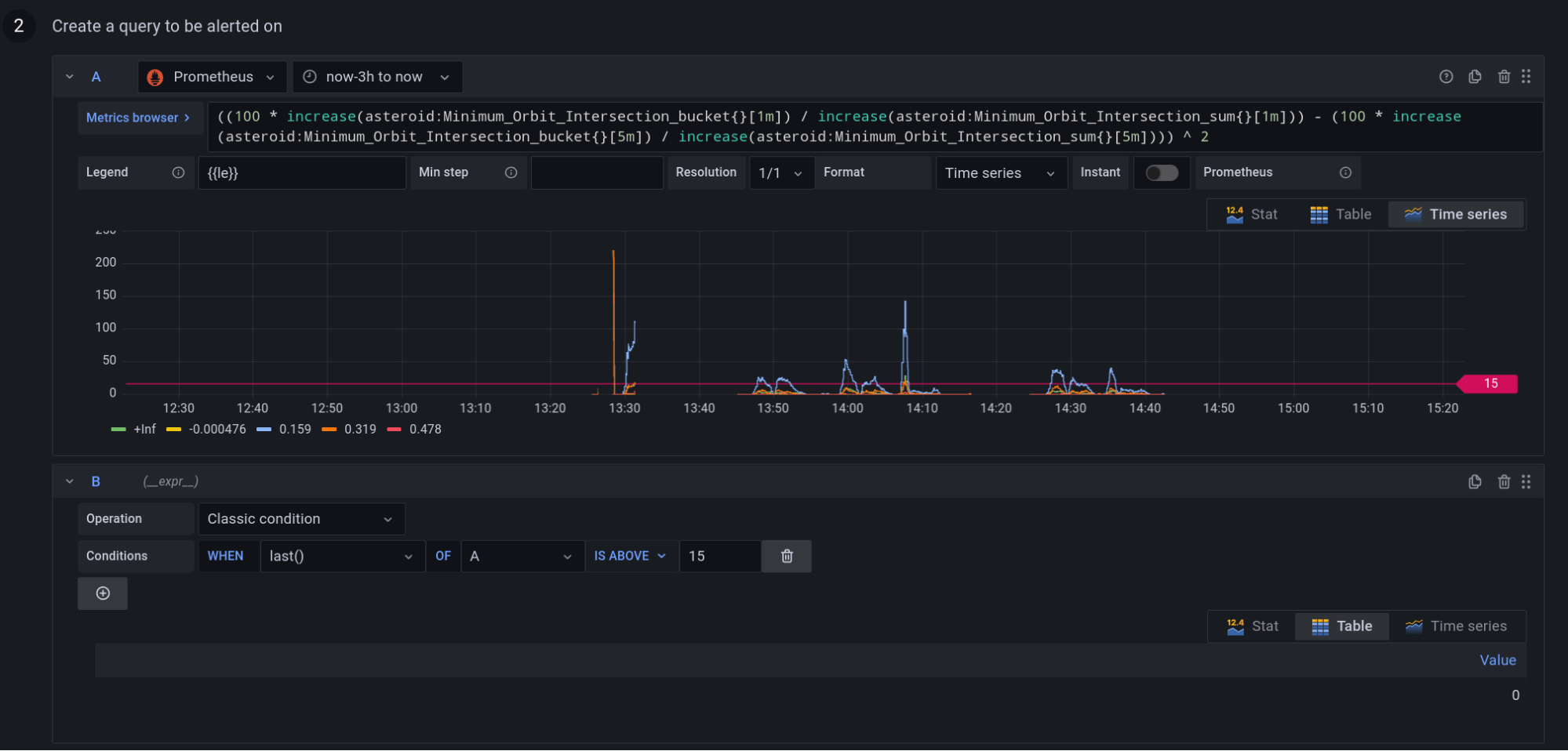The height and width of the screenshot is (751, 1568).
Task: Collapse query A with its chevron
Action: [69, 76]
